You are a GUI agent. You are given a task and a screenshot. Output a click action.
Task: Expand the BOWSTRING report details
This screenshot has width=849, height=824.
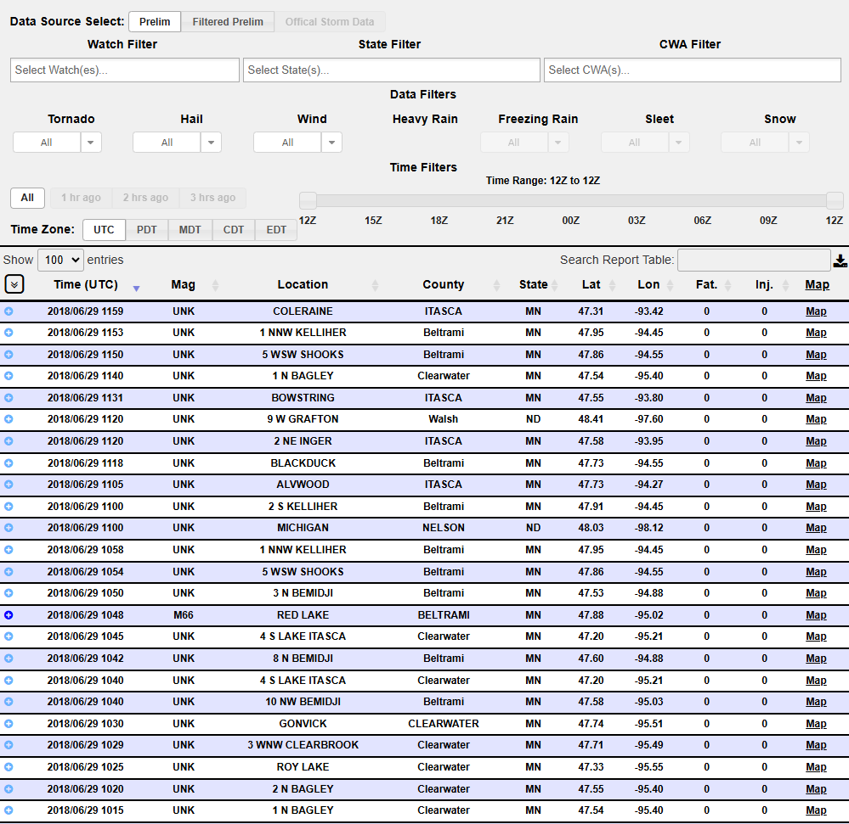click(9, 398)
